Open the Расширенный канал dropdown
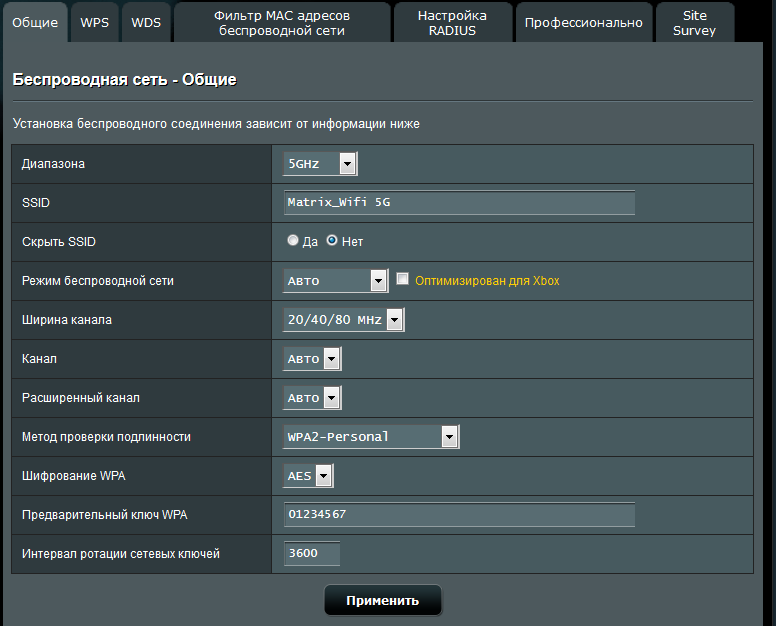Image resolution: width=776 pixels, height=626 pixels. 312,398
